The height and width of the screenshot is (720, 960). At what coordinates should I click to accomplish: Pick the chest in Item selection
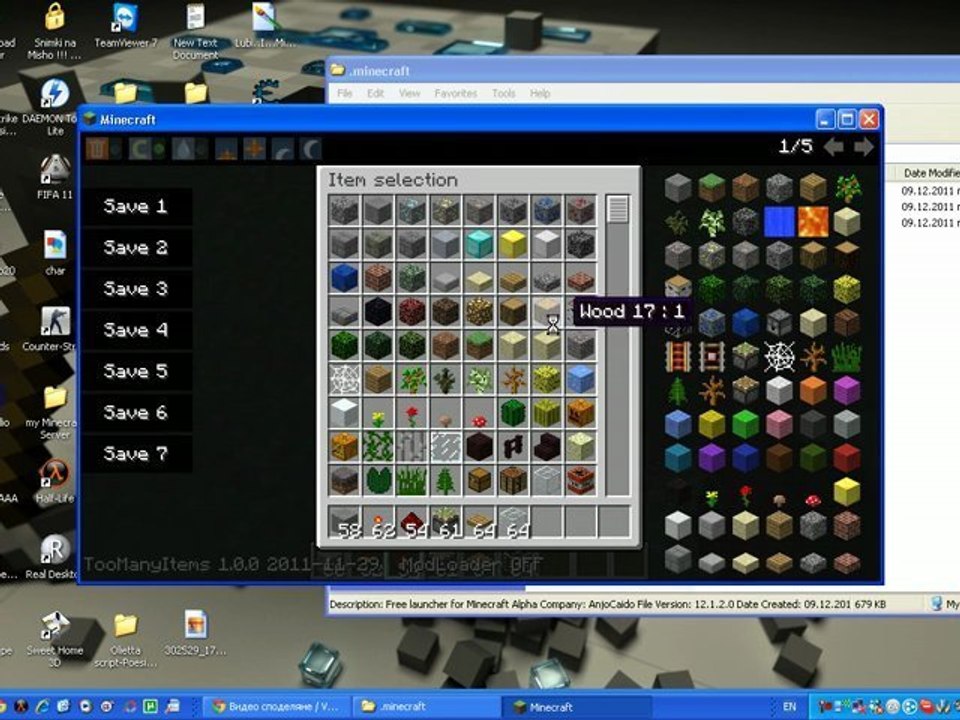click(479, 481)
